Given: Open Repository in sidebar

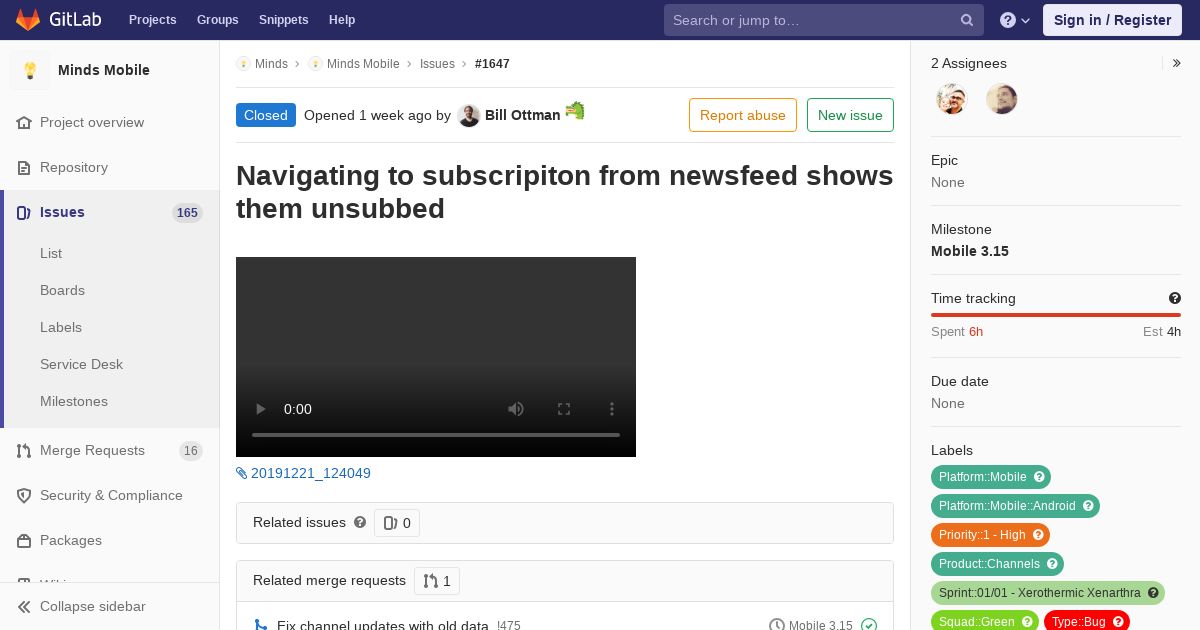Looking at the screenshot, I should pyautogui.click(x=74, y=167).
